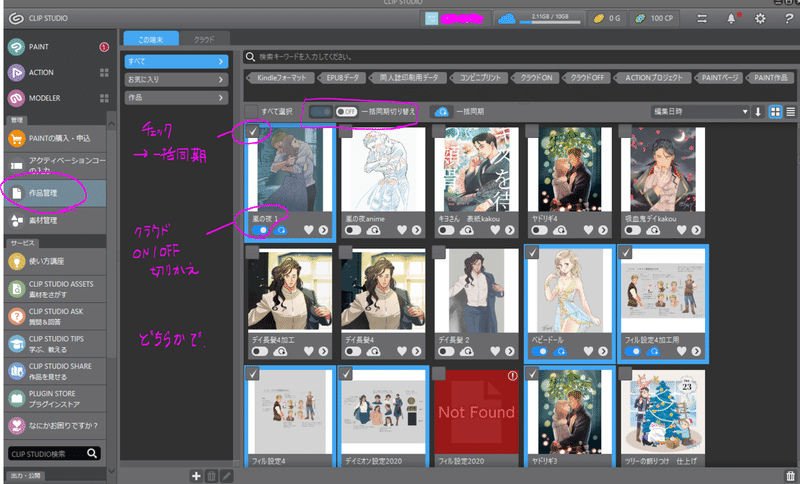Check the 嵐の夜anime checkbox
800x484 pixels.
[x=346, y=131]
